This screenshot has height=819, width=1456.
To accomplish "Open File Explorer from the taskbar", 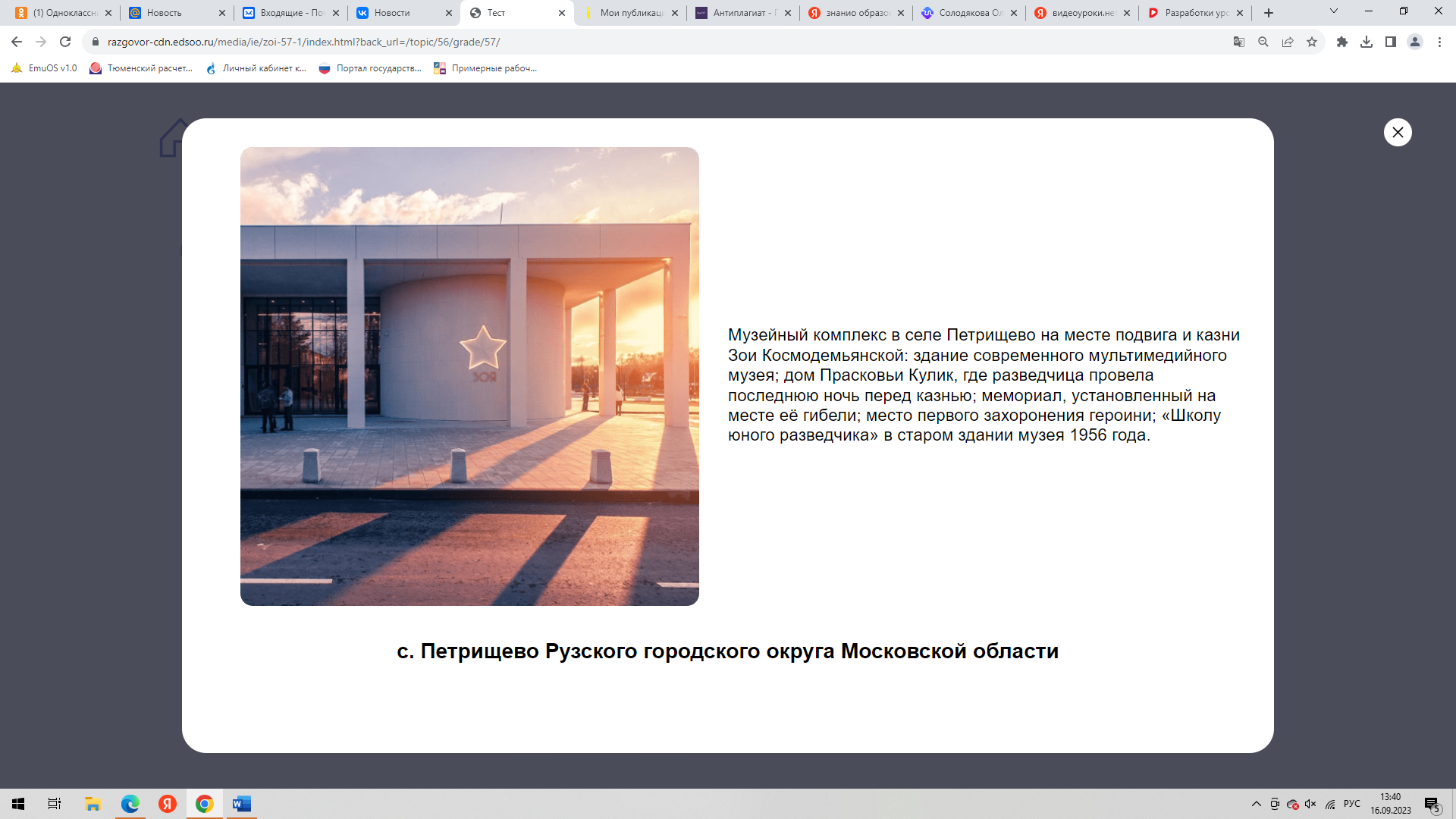I will tap(93, 804).
